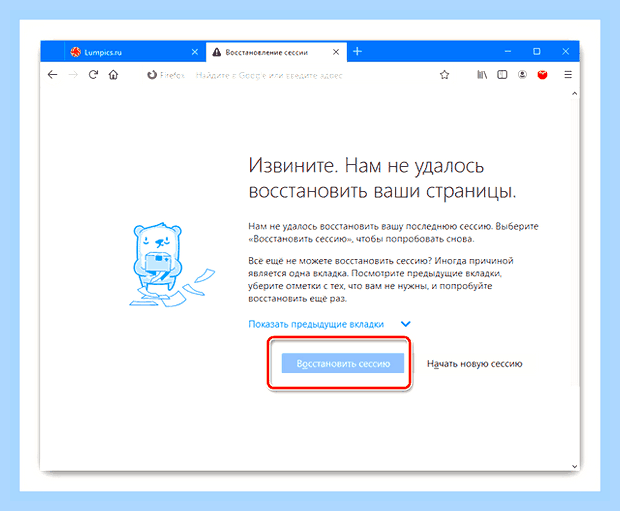Show the sidebar via the sidebars icon
620x511 pixels.
click(502, 75)
